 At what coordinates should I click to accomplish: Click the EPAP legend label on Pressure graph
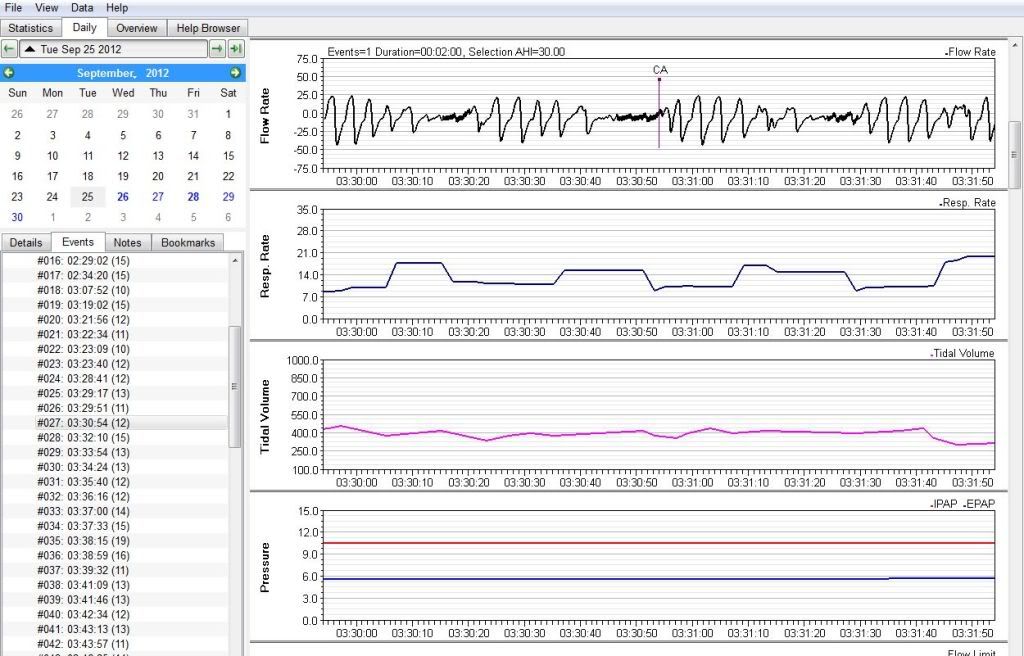pyautogui.click(x=980, y=504)
